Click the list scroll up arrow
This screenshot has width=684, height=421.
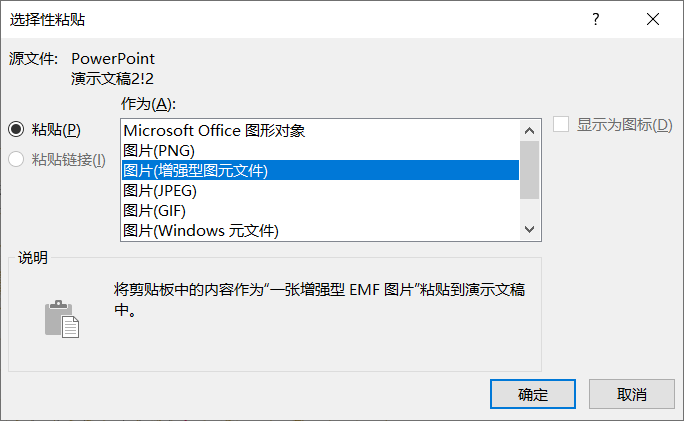[x=530, y=130]
